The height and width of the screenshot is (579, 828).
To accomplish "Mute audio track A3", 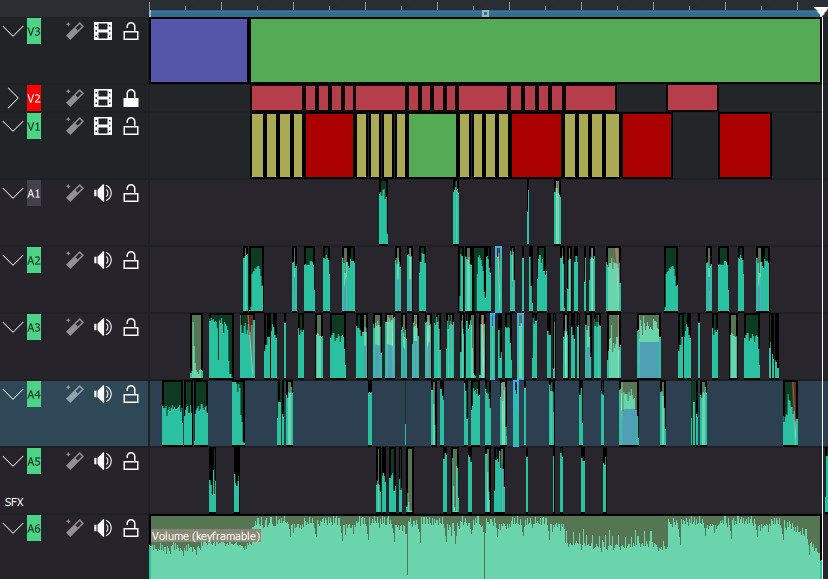I will coord(103,328).
